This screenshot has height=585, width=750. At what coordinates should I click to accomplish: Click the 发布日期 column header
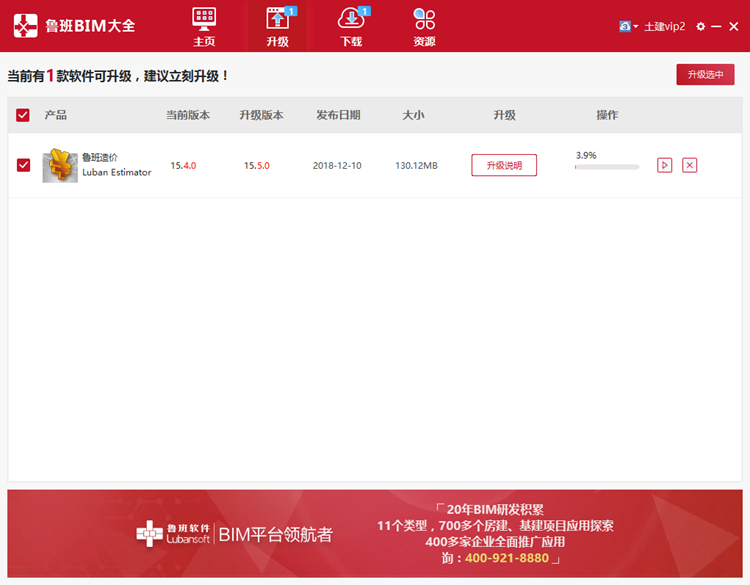click(338, 115)
